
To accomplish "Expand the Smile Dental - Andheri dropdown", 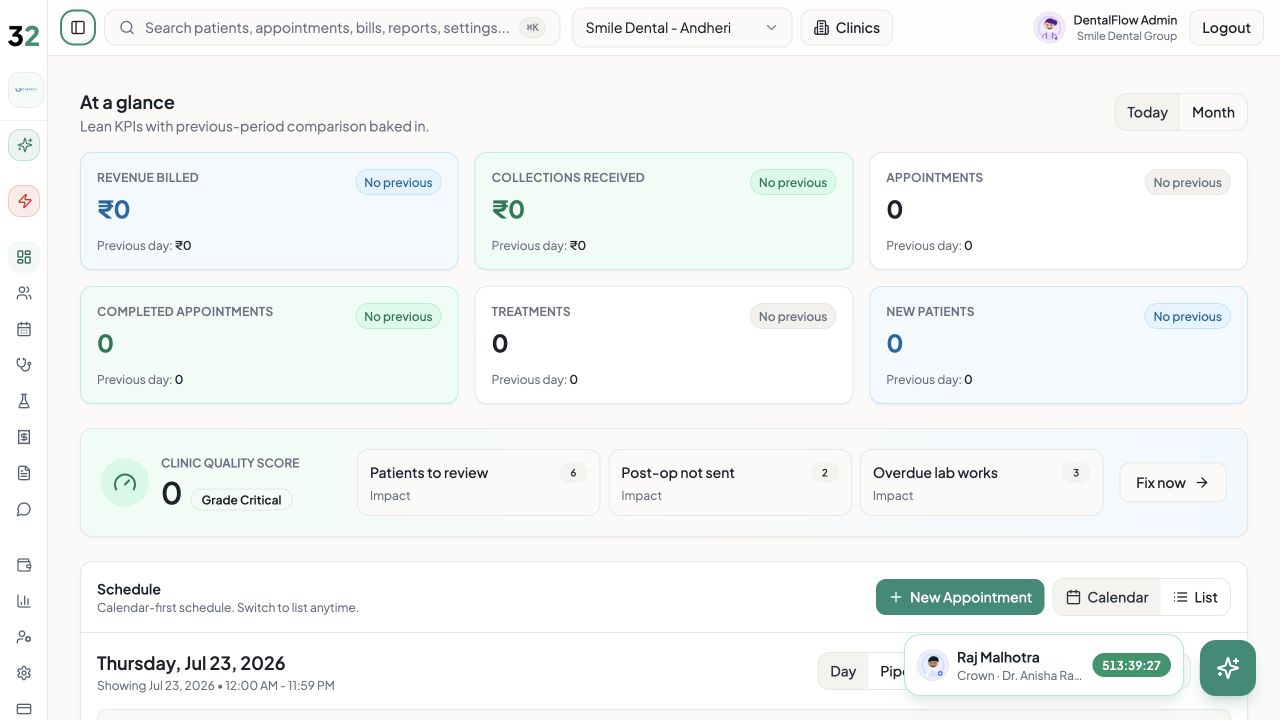I will [x=682, y=28].
